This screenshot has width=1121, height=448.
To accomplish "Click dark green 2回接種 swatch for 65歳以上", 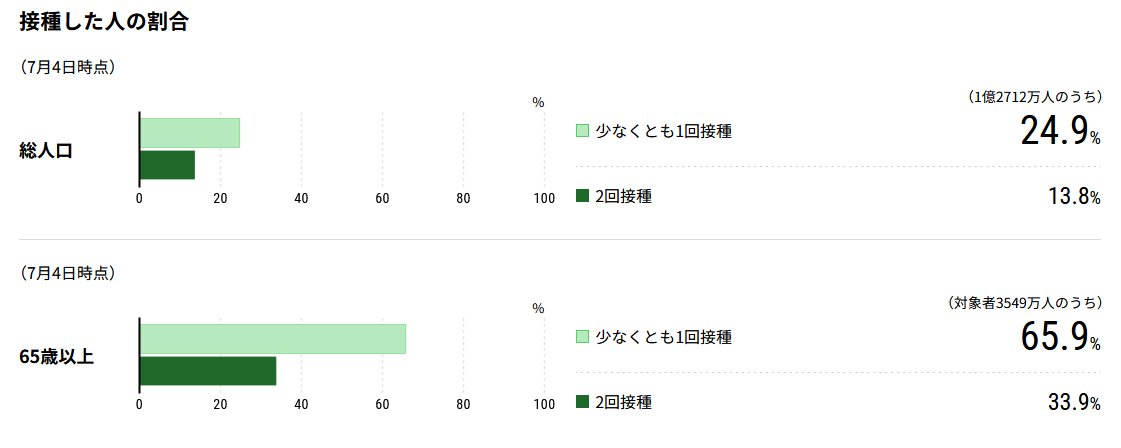I will [x=582, y=402].
